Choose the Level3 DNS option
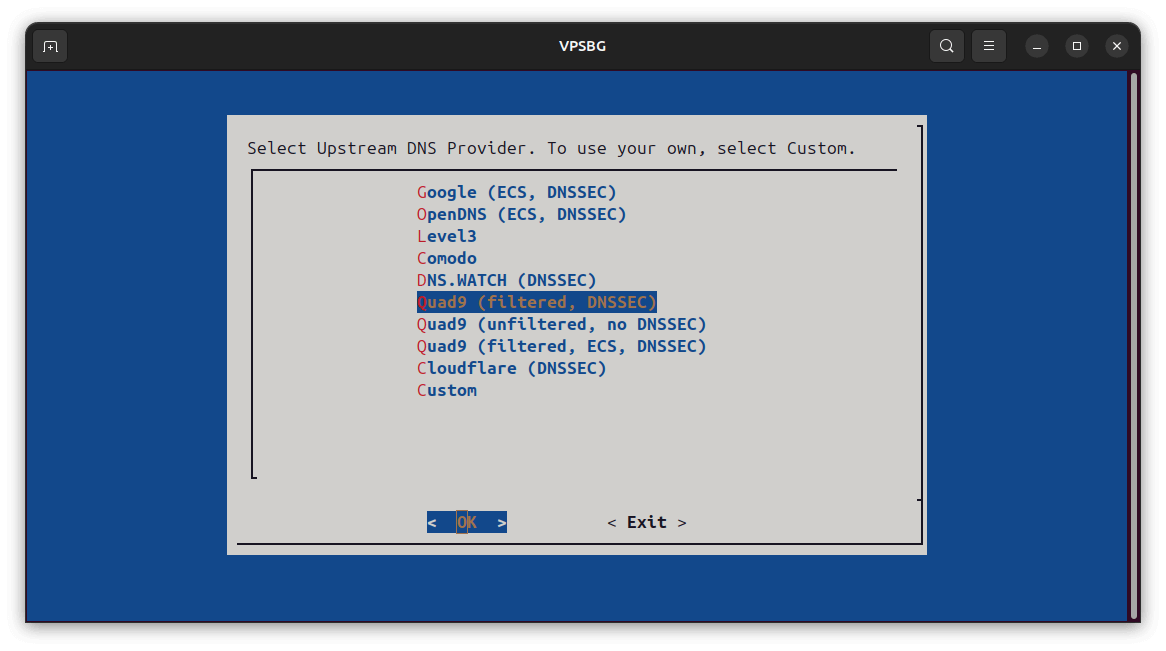The width and height of the screenshot is (1166, 651). point(447,237)
